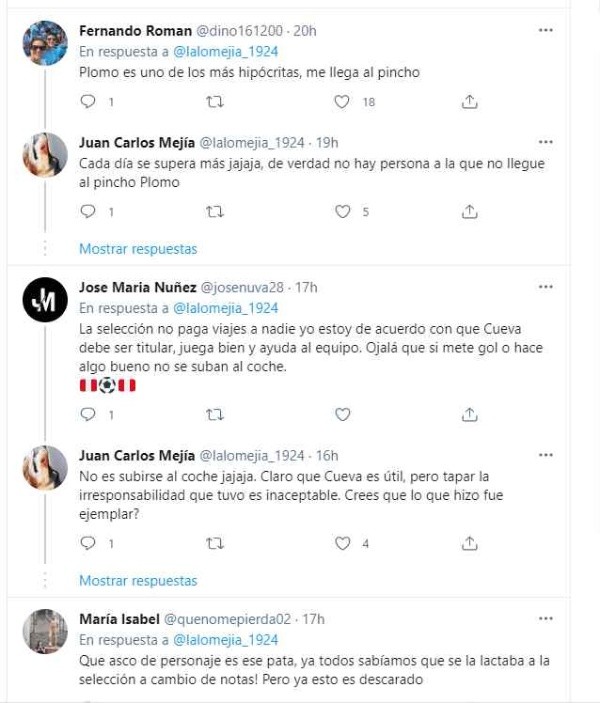Retweet Juan Carlos Mejía's 19h reply
The image size is (600, 703).
point(214,211)
